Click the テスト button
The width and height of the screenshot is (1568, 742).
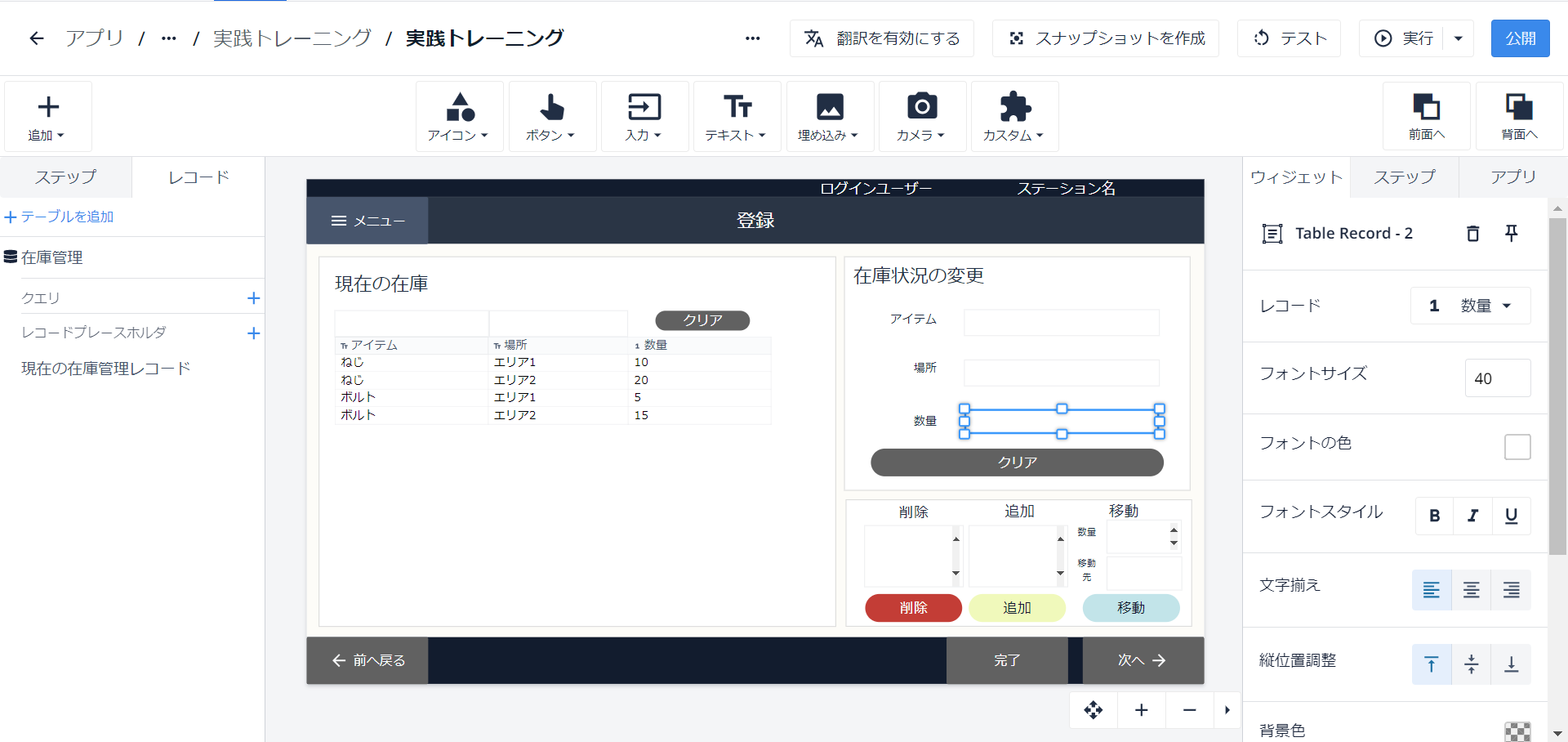tap(1290, 38)
